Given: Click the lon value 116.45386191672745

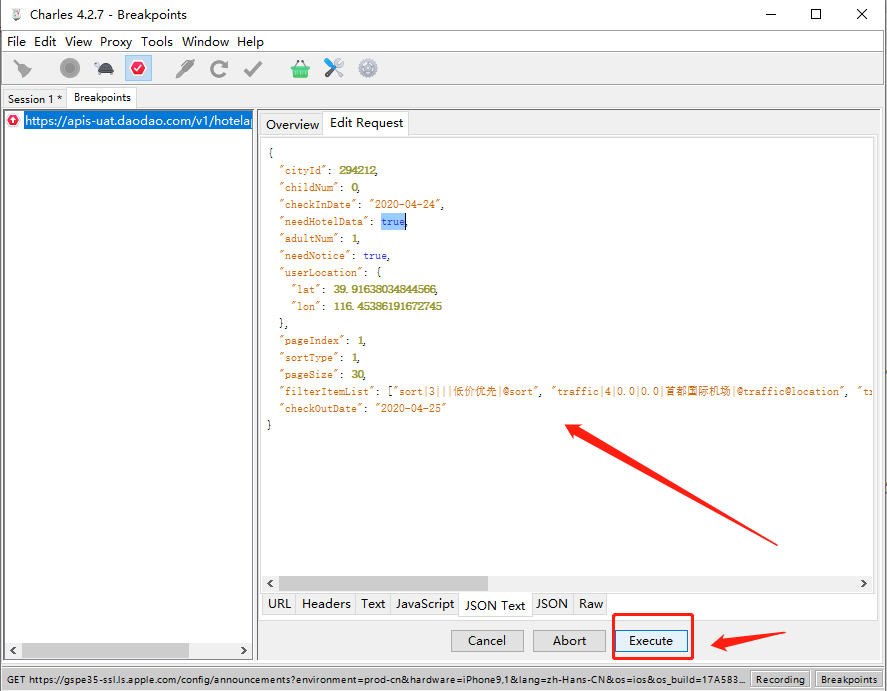Looking at the screenshot, I should click(387, 306).
